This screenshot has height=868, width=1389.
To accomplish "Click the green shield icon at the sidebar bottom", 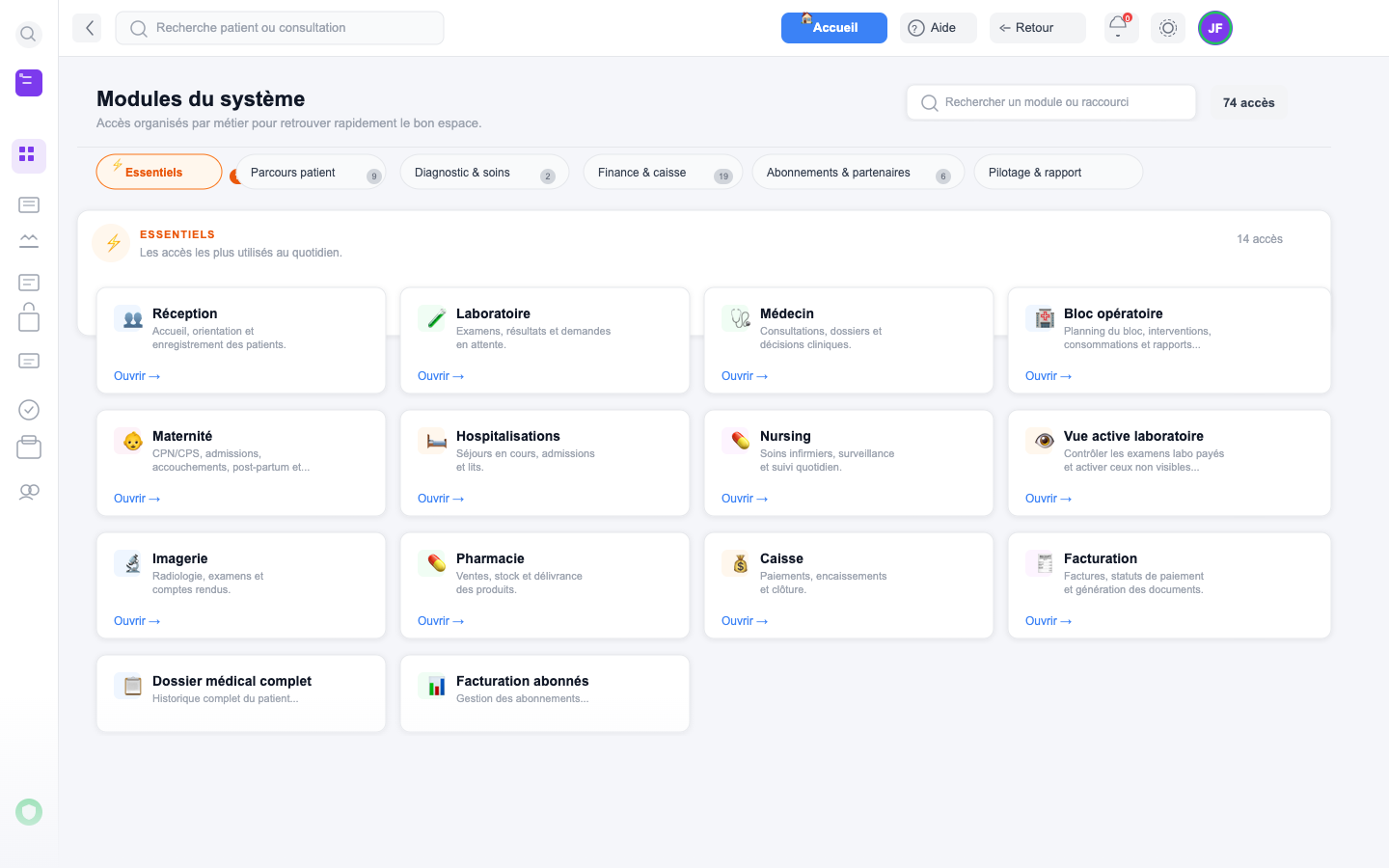I will click(29, 812).
